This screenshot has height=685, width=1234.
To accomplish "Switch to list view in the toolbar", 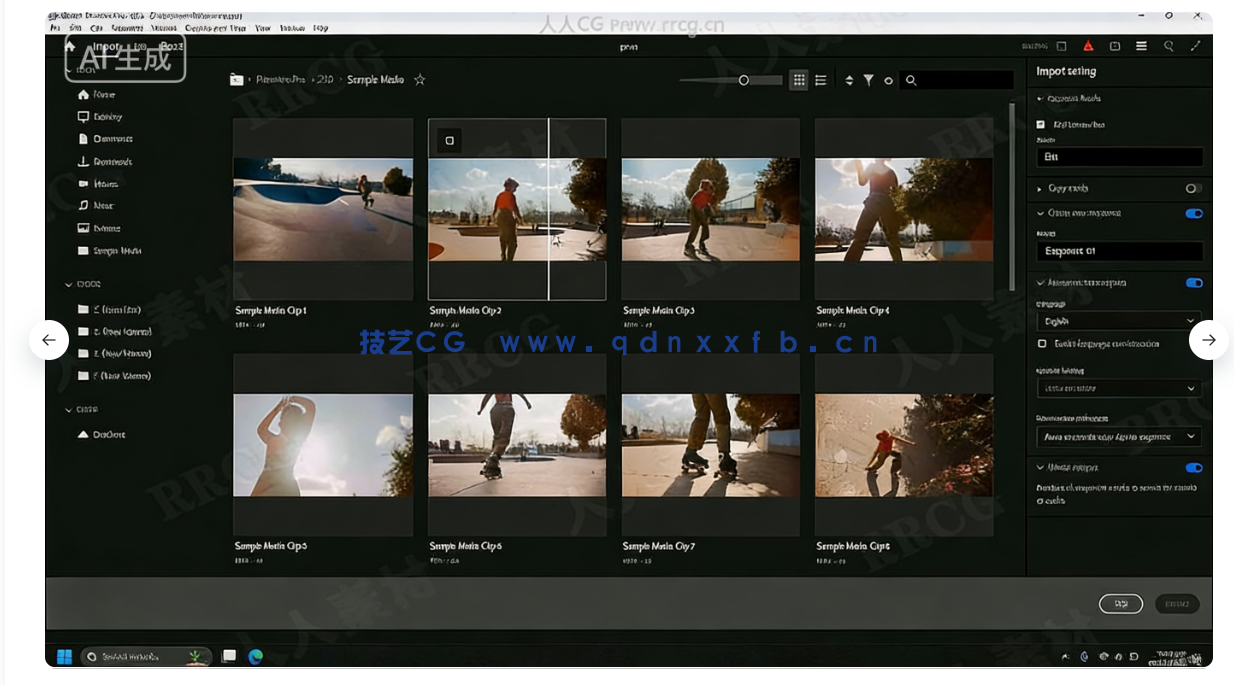I will (x=821, y=80).
